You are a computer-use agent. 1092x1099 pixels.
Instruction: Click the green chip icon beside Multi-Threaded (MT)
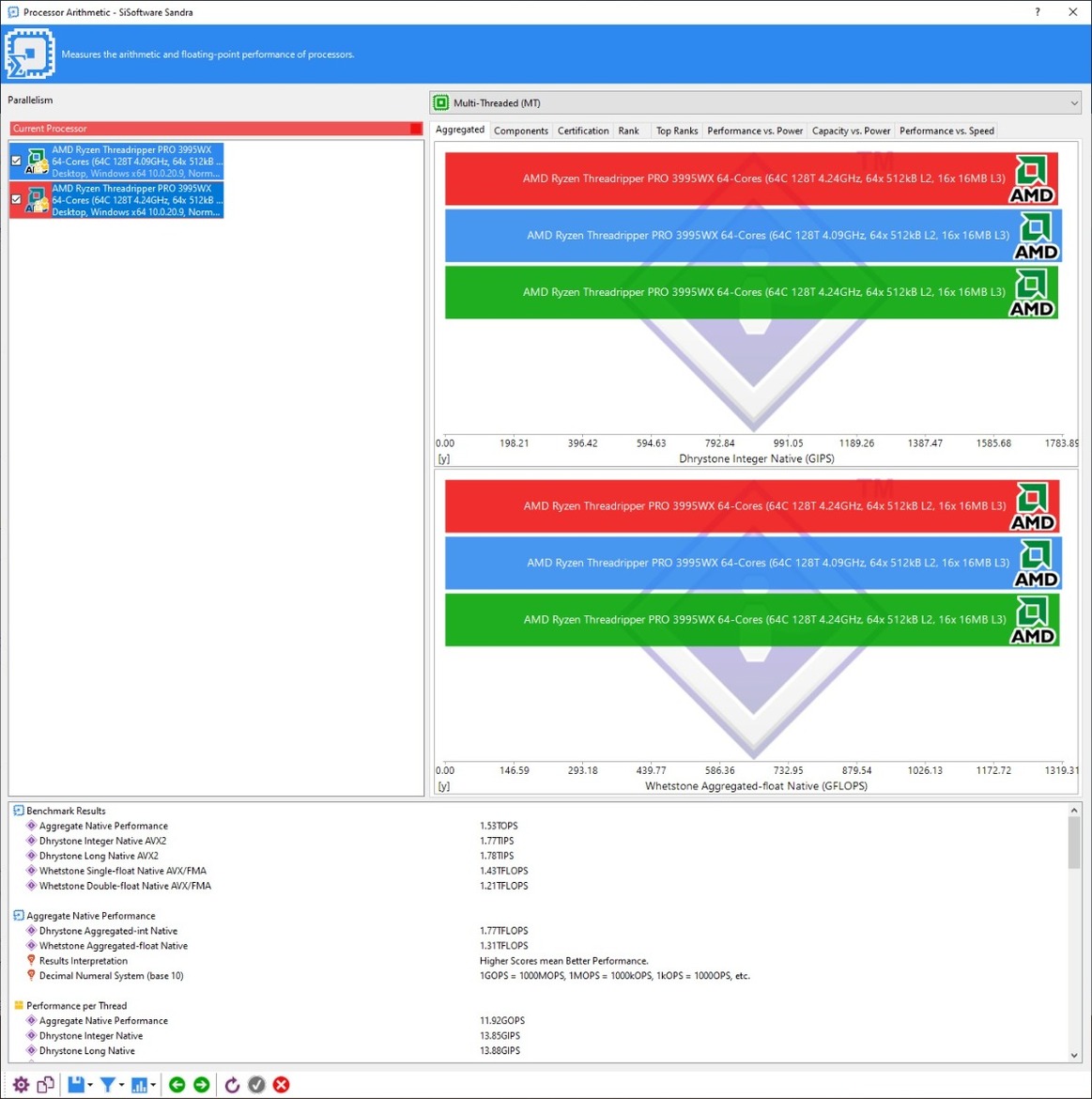441,103
